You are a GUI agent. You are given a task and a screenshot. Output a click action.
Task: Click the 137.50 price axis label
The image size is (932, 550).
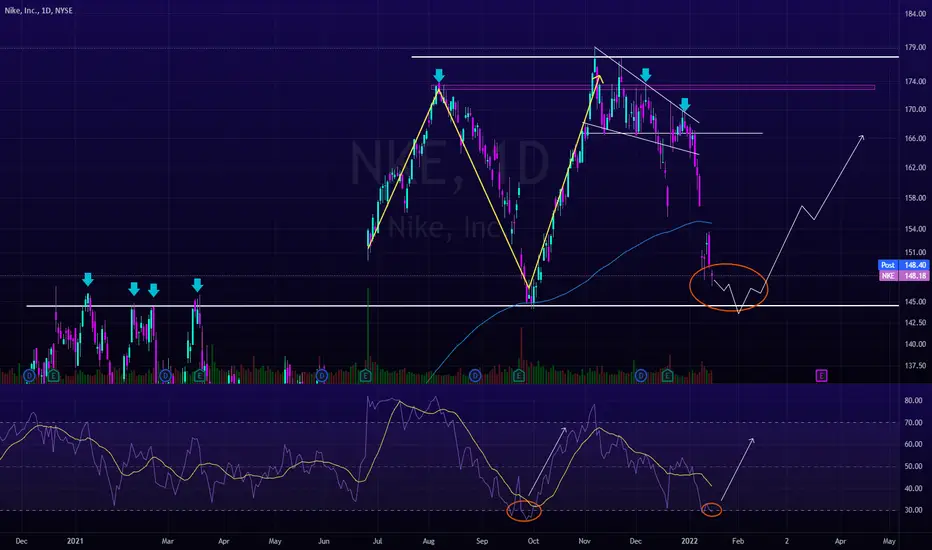(x=915, y=366)
